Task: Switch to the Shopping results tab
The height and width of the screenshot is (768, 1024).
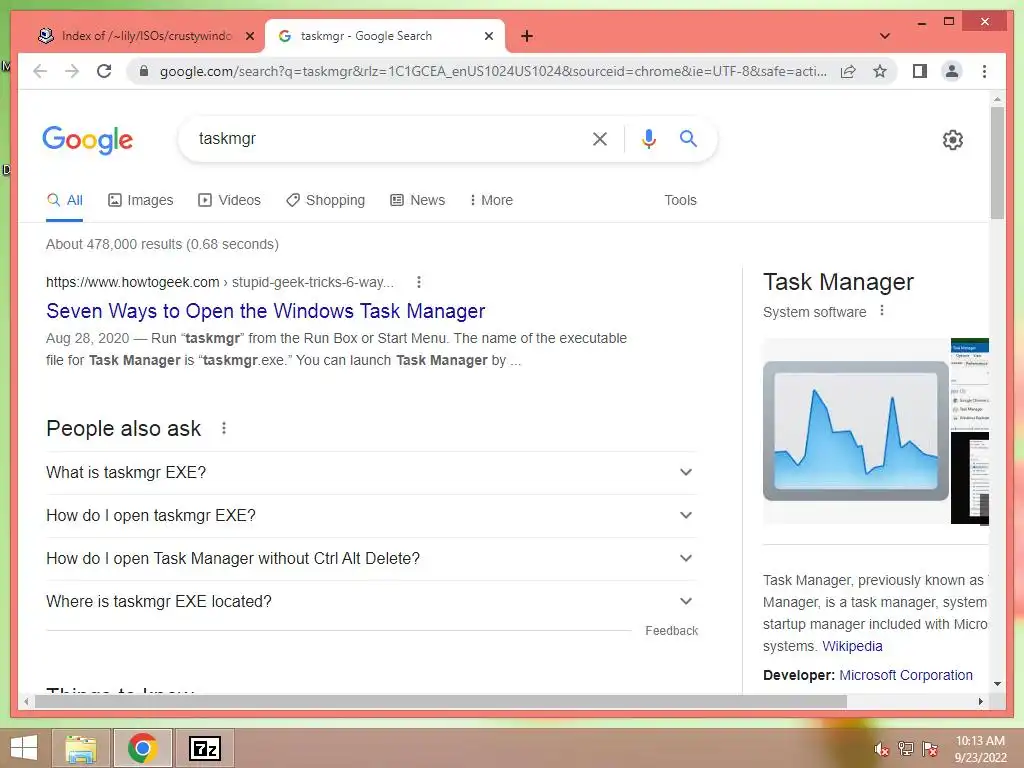Action: point(325,200)
